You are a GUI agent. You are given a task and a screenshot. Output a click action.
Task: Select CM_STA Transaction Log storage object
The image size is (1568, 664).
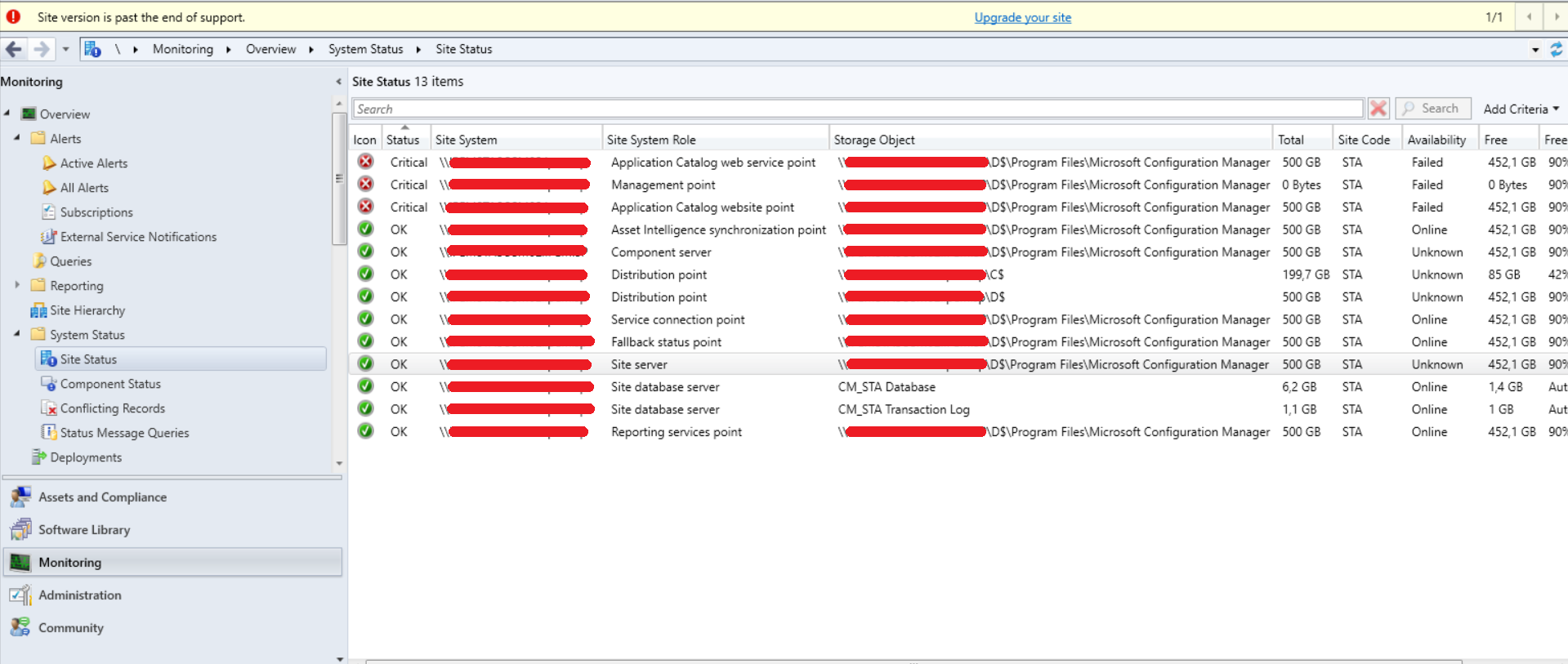point(904,409)
